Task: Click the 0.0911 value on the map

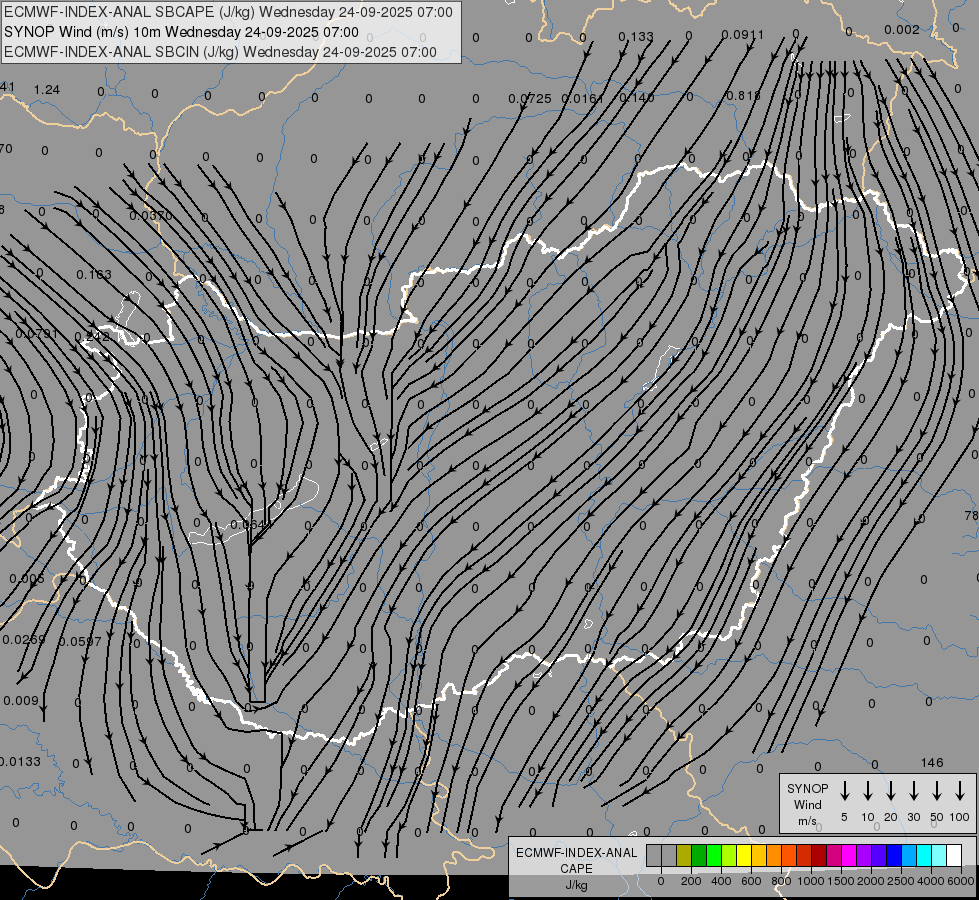Action: click(x=742, y=35)
